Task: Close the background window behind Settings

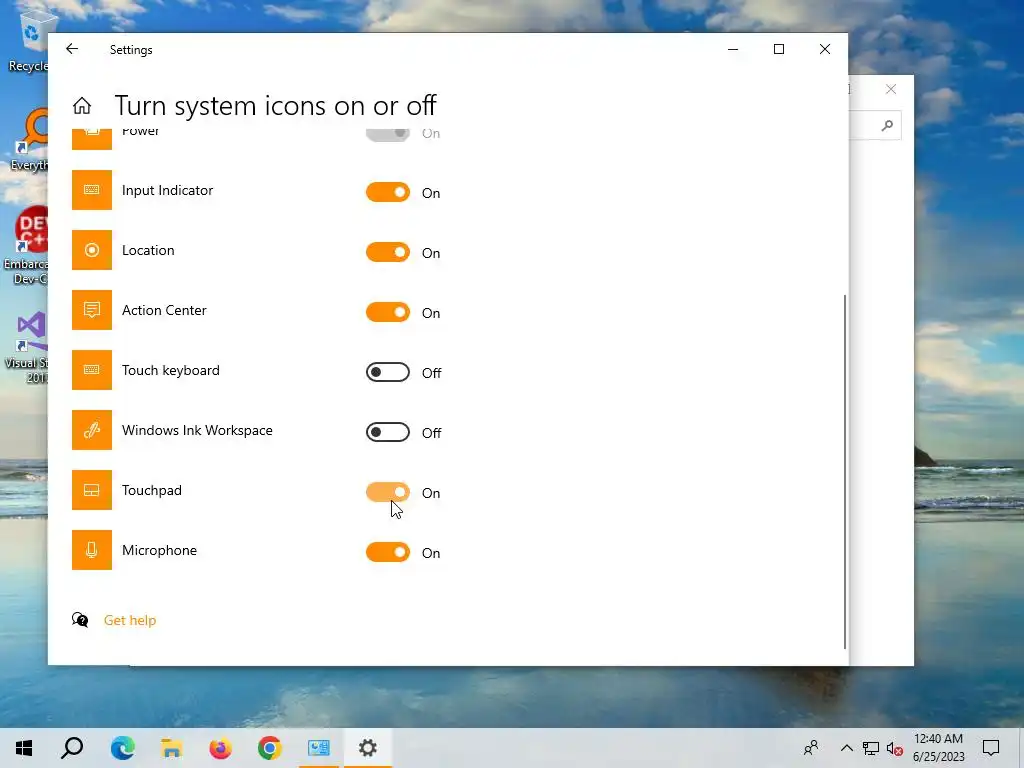Action: pyautogui.click(x=891, y=89)
